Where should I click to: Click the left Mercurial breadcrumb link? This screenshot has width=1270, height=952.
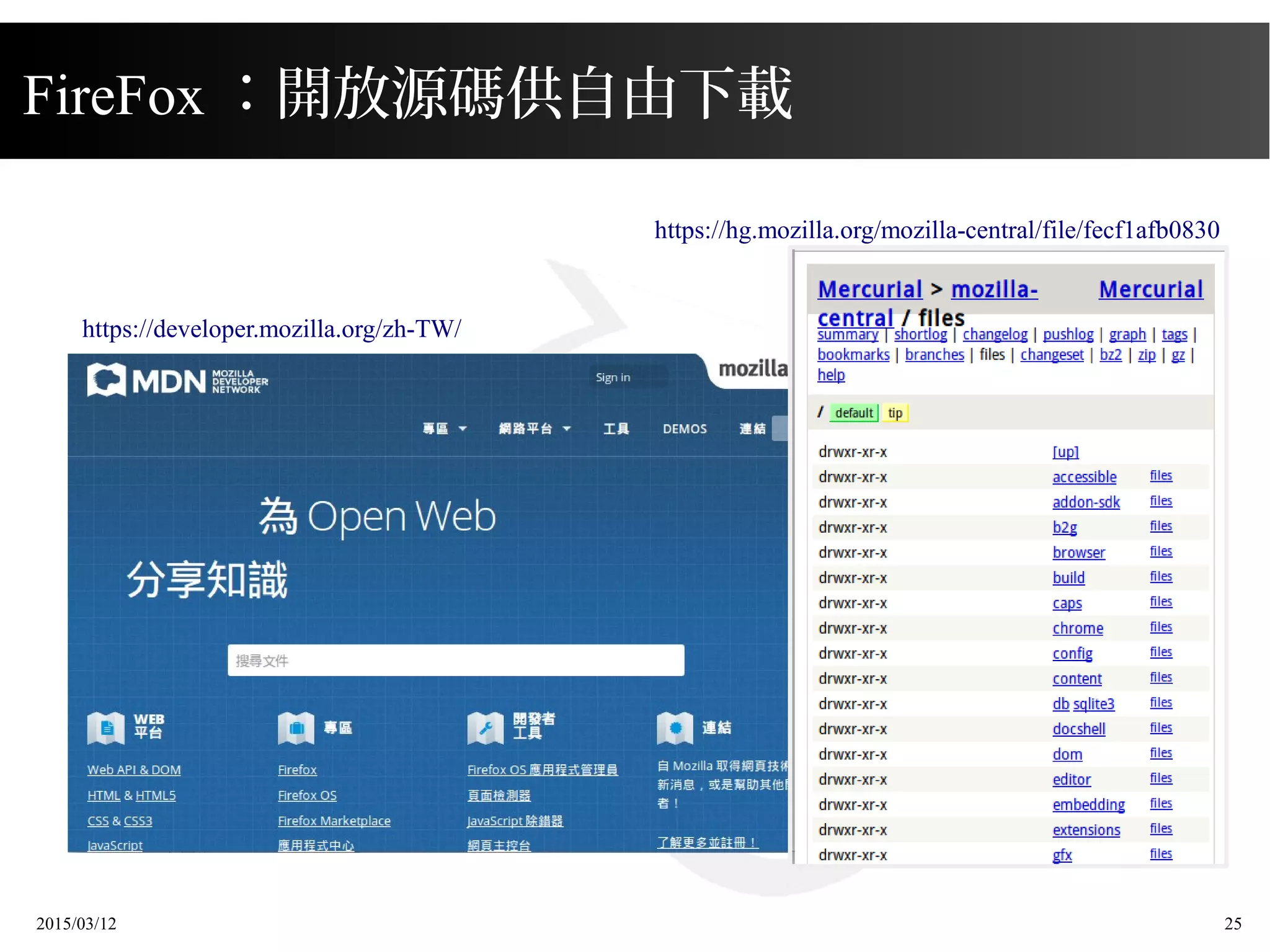tap(870, 289)
